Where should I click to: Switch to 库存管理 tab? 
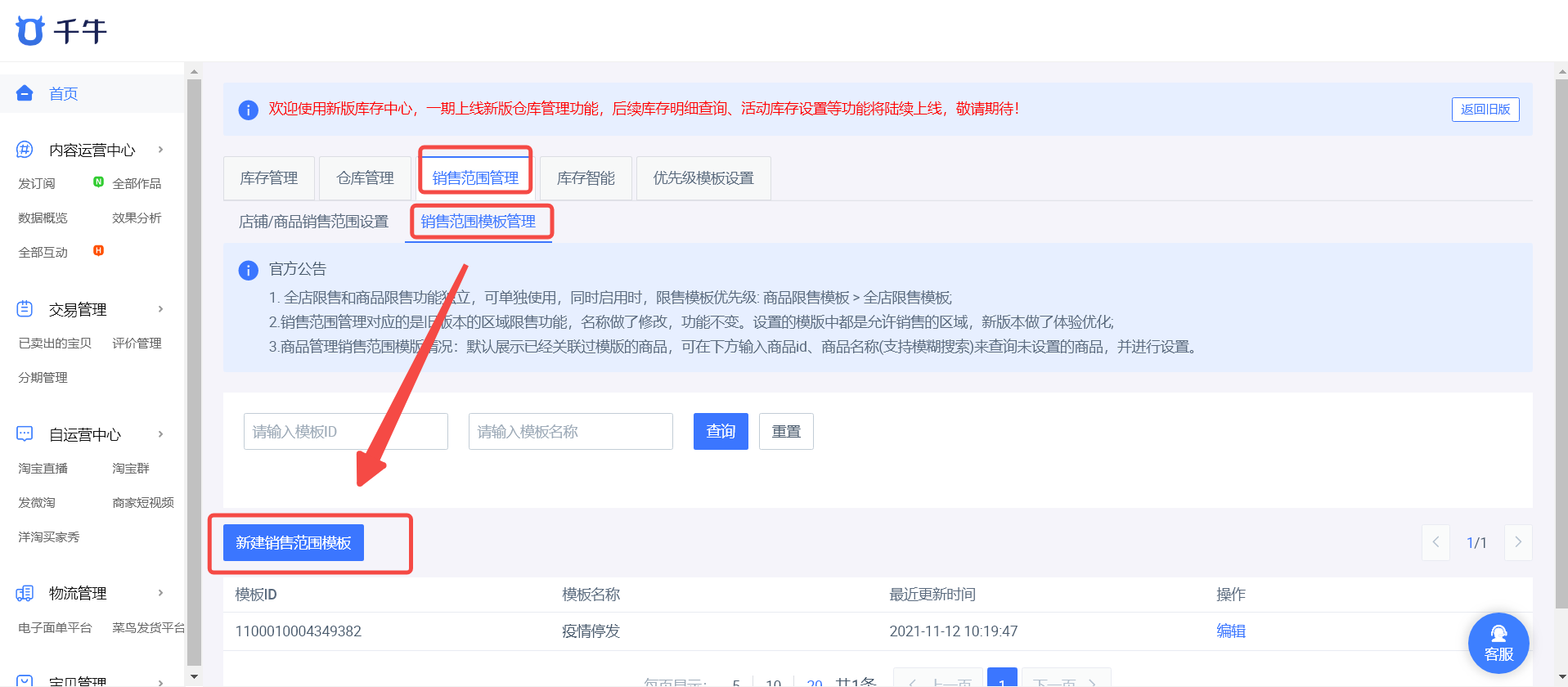coord(269,178)
